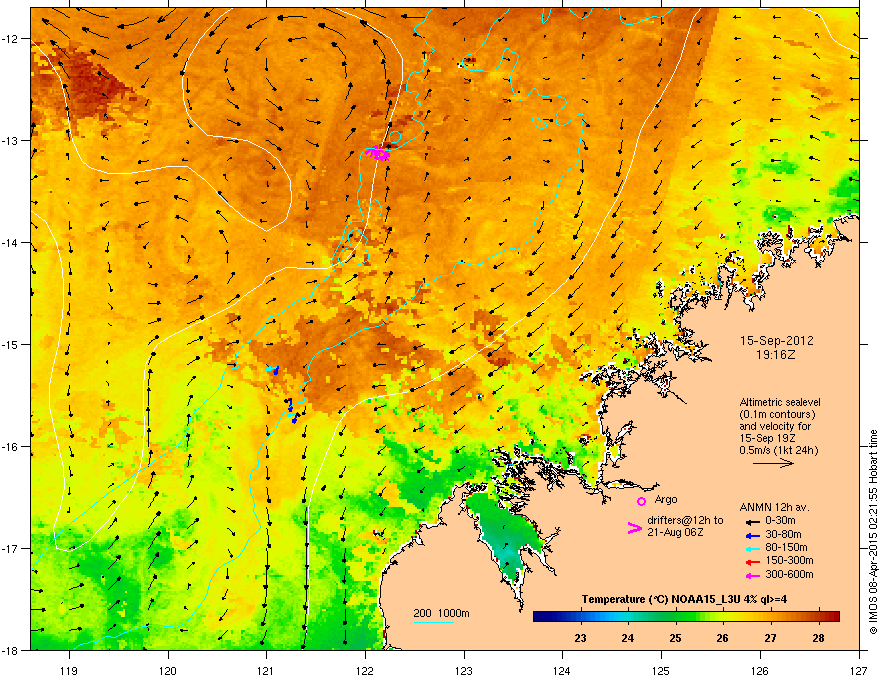Click the 0.5m/s velocity scale arrow
This screenshot has height=680, width=880.
[773, 463]
